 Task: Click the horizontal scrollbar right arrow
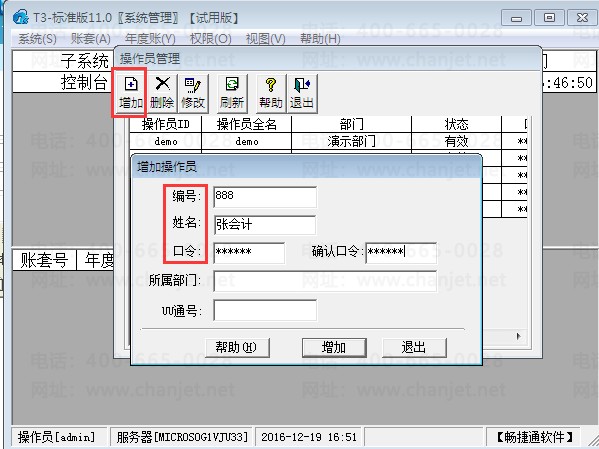pos(518,336)
